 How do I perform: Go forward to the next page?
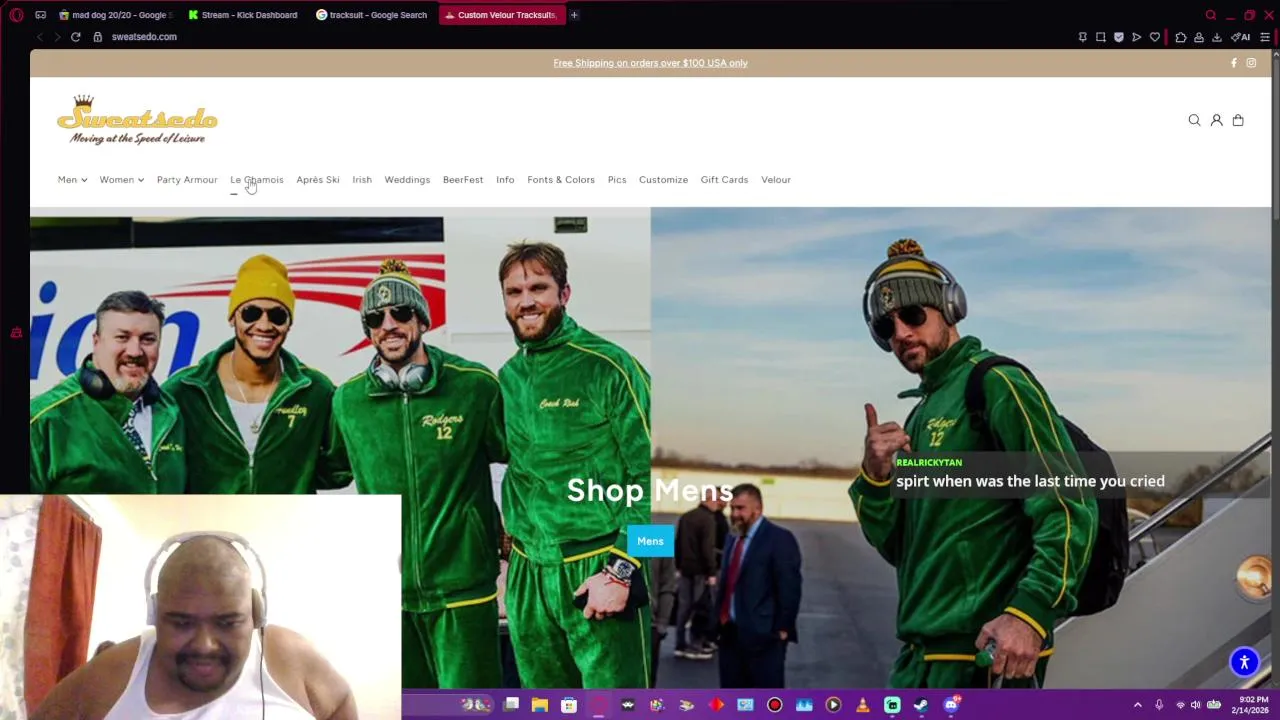57,37
